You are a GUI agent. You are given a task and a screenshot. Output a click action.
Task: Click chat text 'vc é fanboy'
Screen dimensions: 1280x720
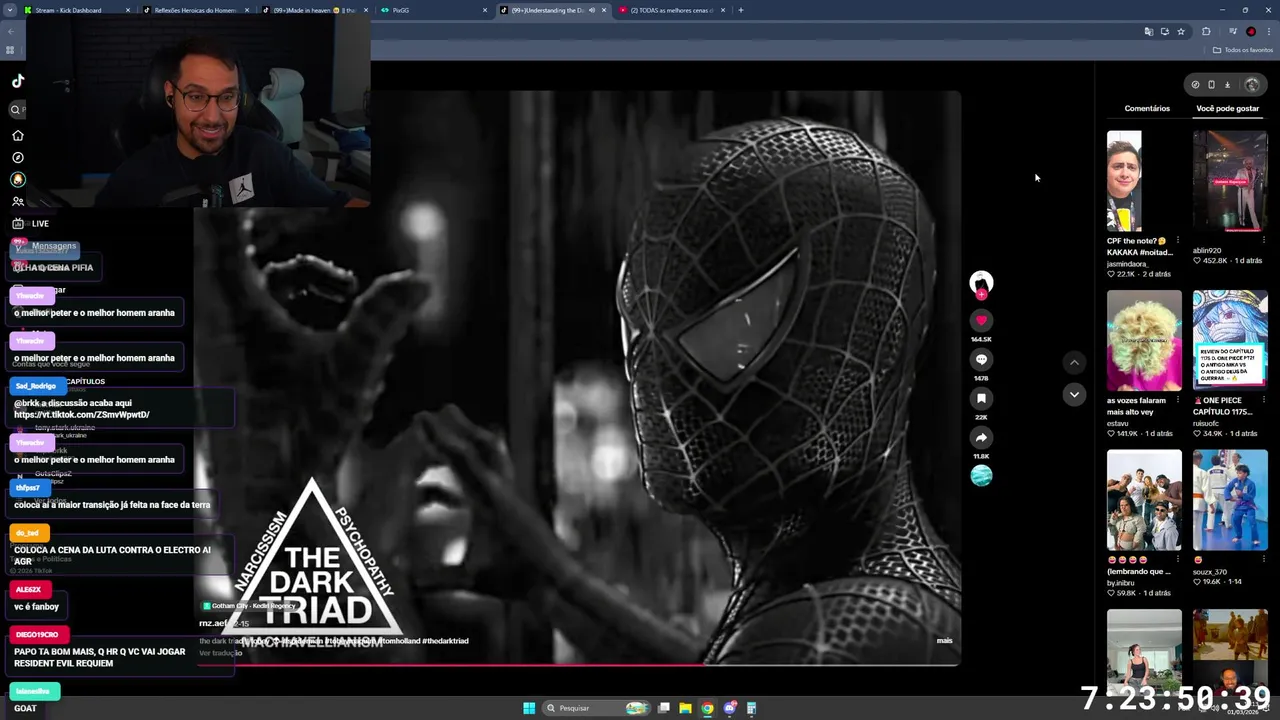click(x=36, y=606)
